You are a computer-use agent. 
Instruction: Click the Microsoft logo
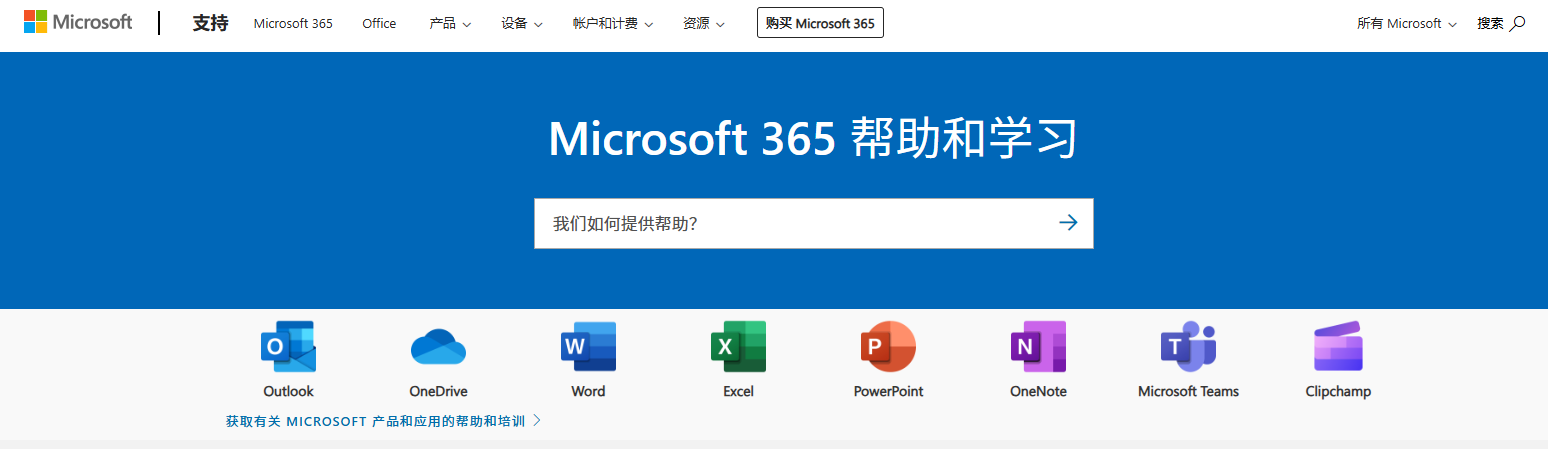(x=78, y=22)
